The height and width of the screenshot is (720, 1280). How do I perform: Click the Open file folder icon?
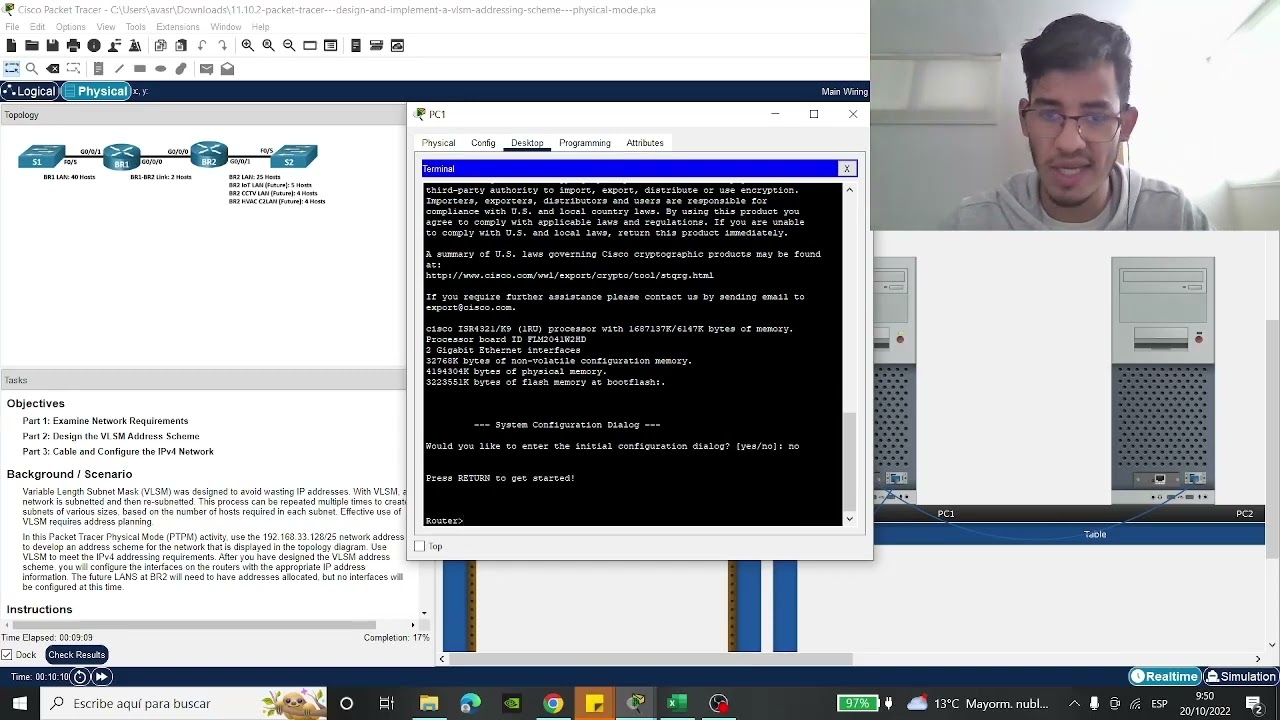point(32,45)
